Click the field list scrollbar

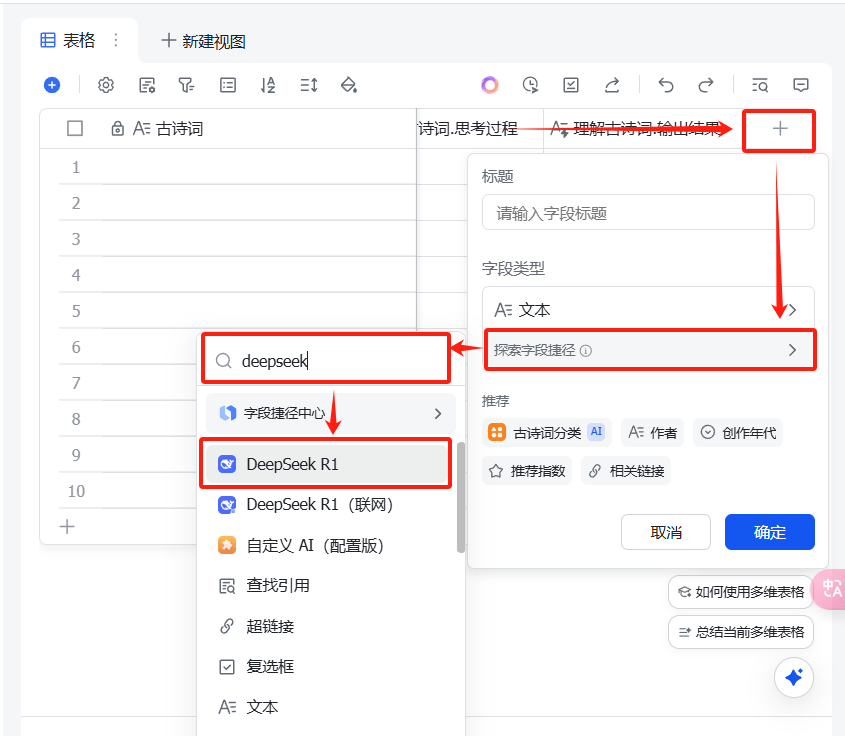pyautogui.click(x=461, y=497)
